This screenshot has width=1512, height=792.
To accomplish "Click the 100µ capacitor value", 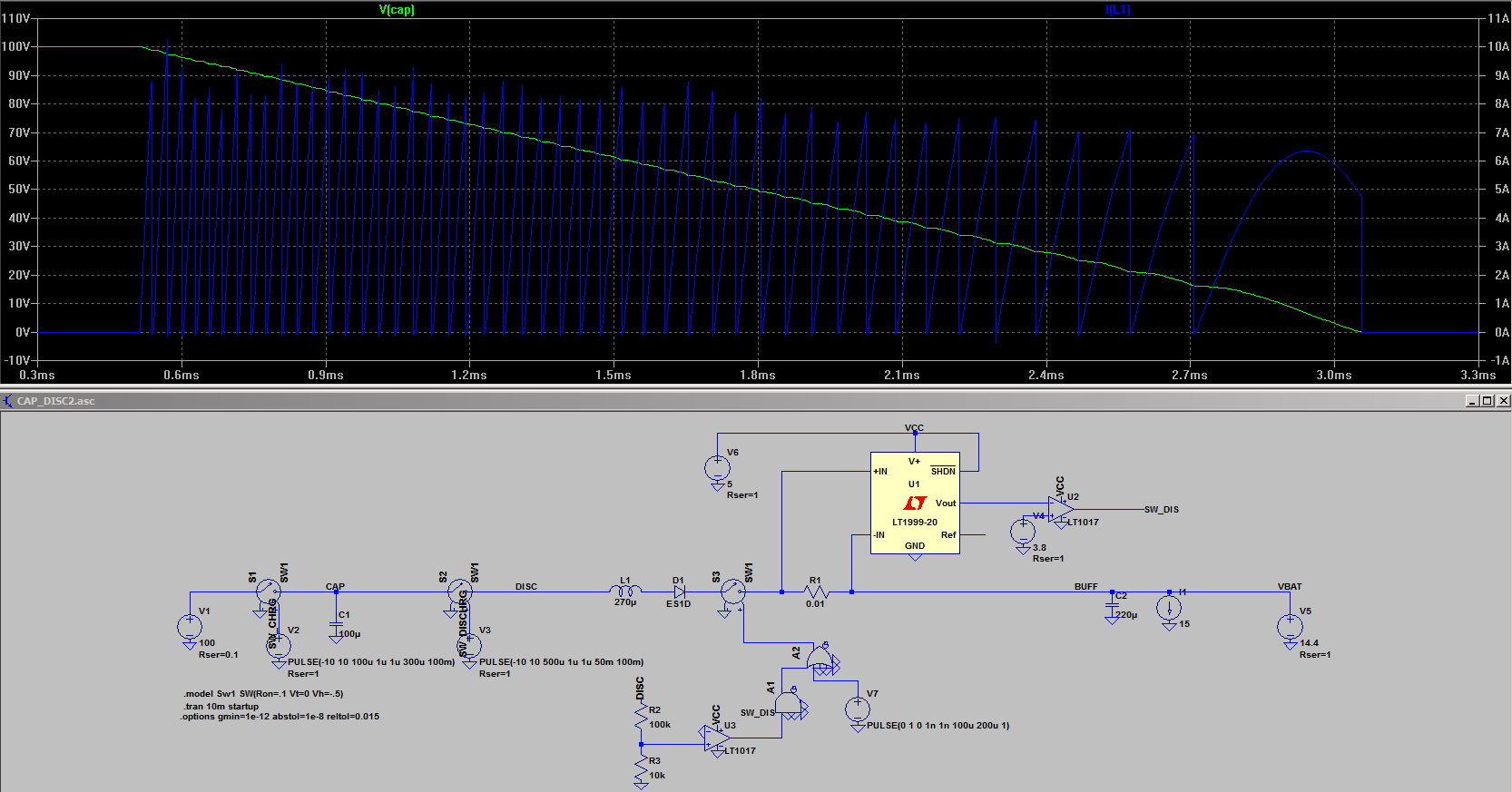I will click(x=349, y=634).
